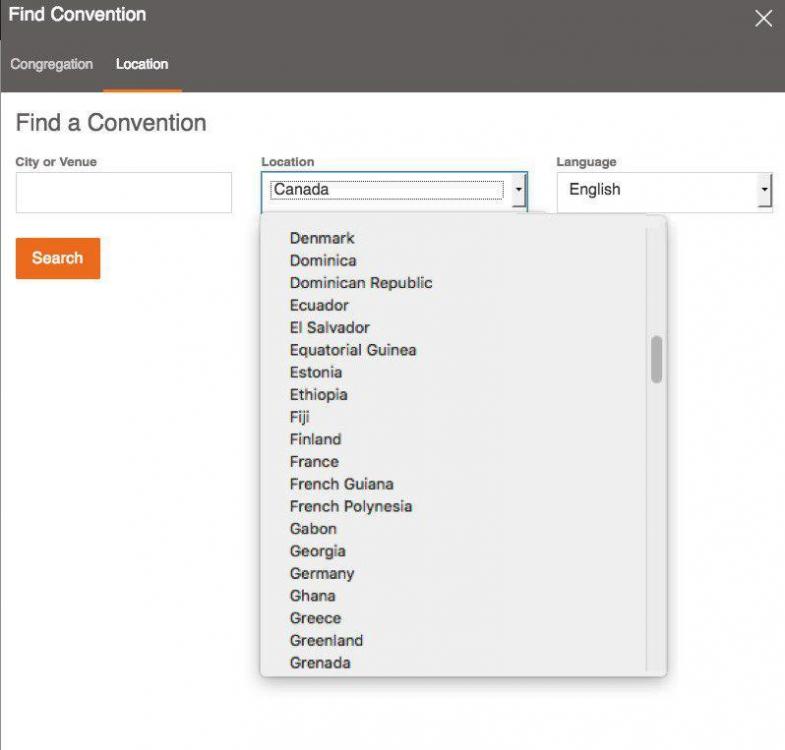Click the City or Venue text field
The width and height of the screenshot is (785, 750).
click(123, 192)
